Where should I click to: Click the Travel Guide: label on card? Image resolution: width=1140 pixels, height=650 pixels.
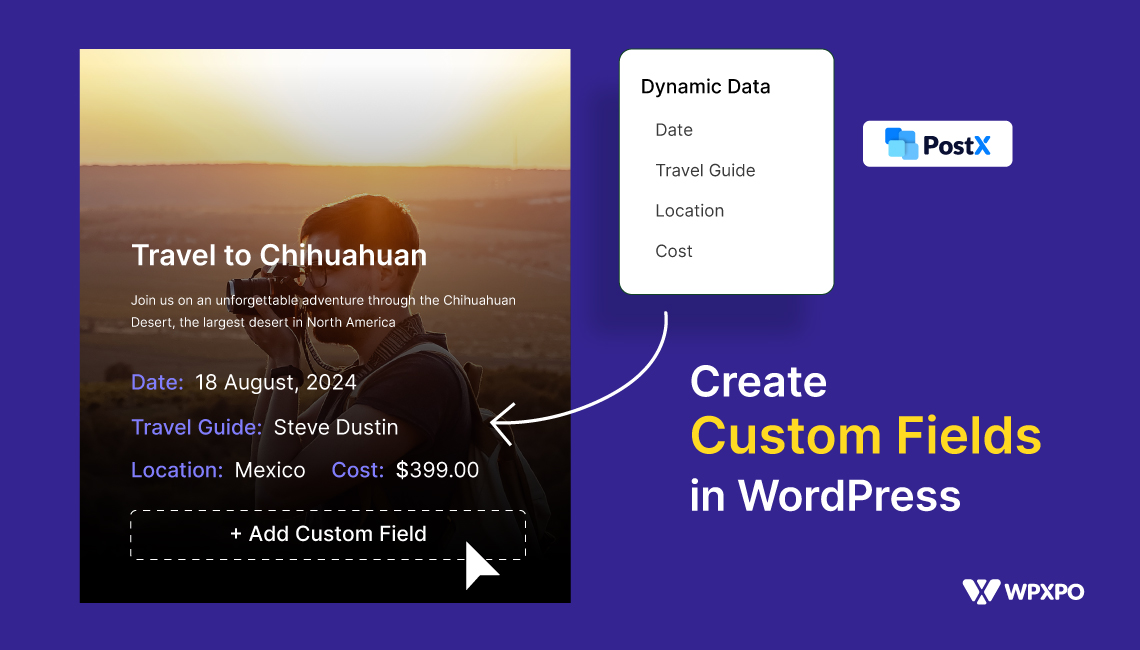coord(196,428)
